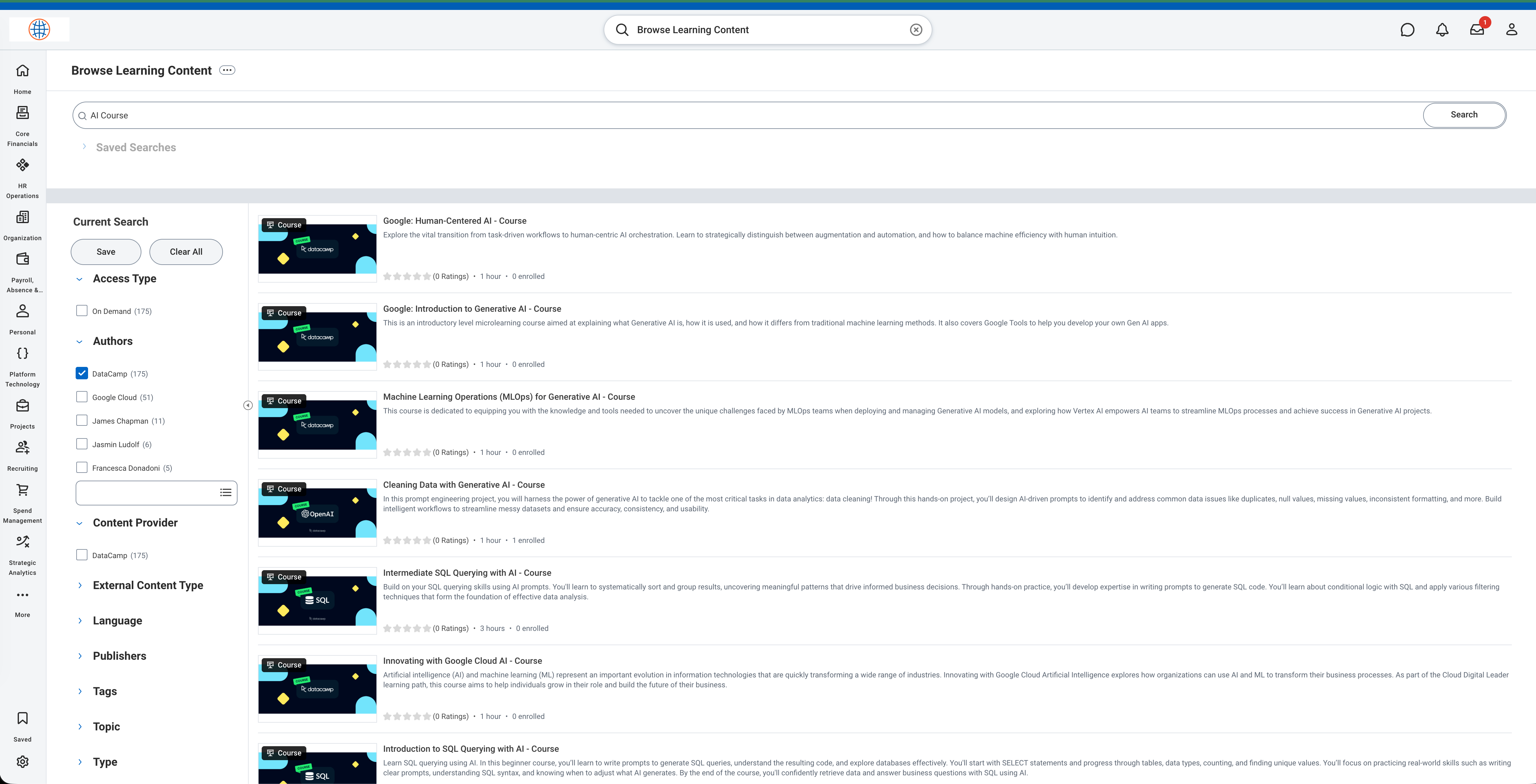Open Machine Learning Operations (MLOps) course link
1536x784 pixels.
(508, 397)
